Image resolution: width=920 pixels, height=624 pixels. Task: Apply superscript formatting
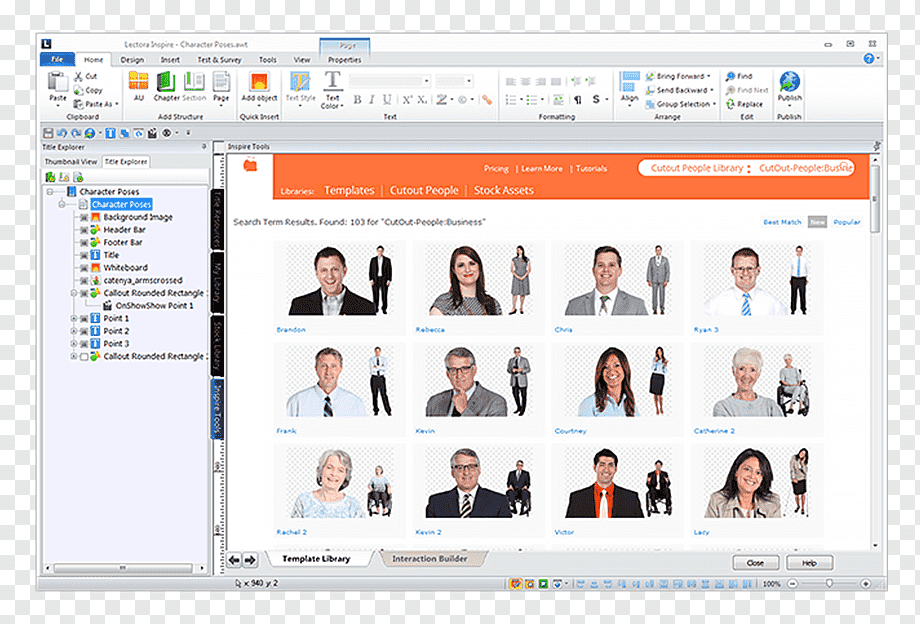[407, 100]
